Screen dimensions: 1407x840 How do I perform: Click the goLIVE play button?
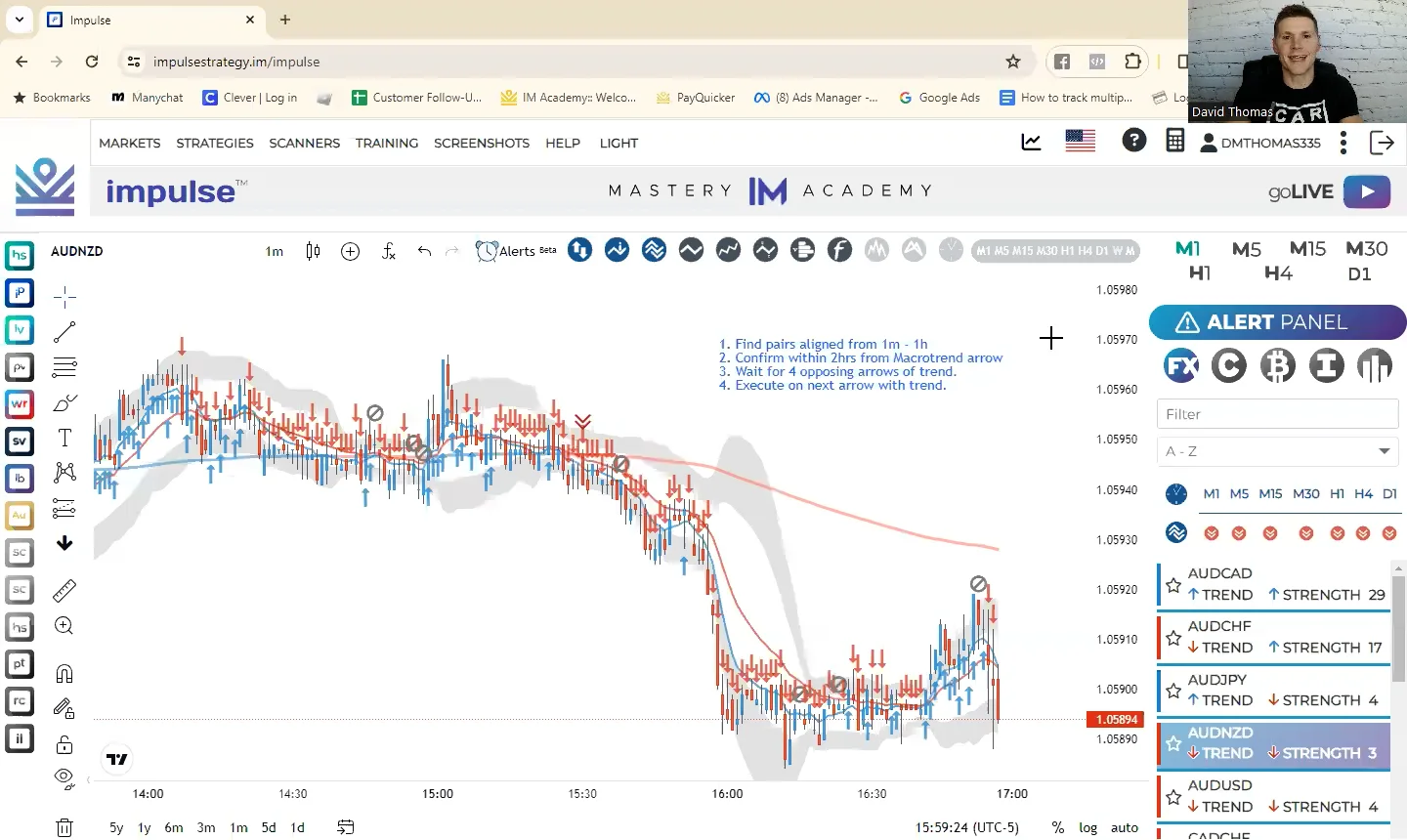(x=1366, y=191)
